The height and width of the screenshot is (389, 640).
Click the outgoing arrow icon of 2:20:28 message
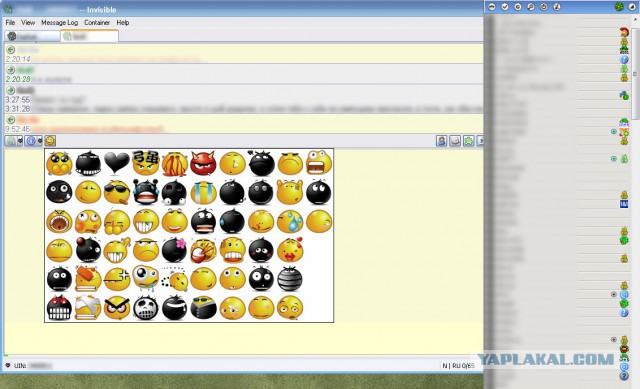11,70
